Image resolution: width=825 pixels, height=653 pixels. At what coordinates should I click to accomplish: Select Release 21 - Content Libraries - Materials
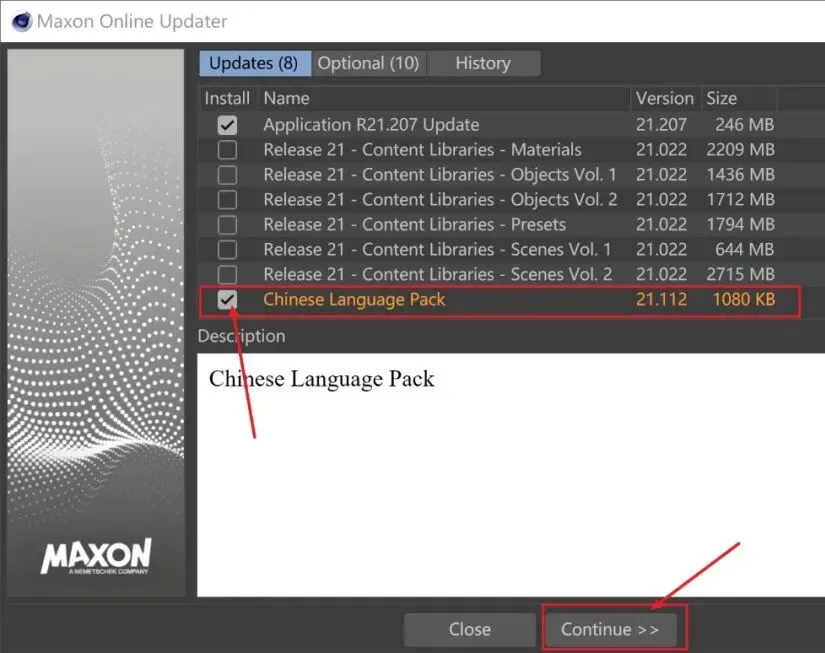click(x=422, y=149)
